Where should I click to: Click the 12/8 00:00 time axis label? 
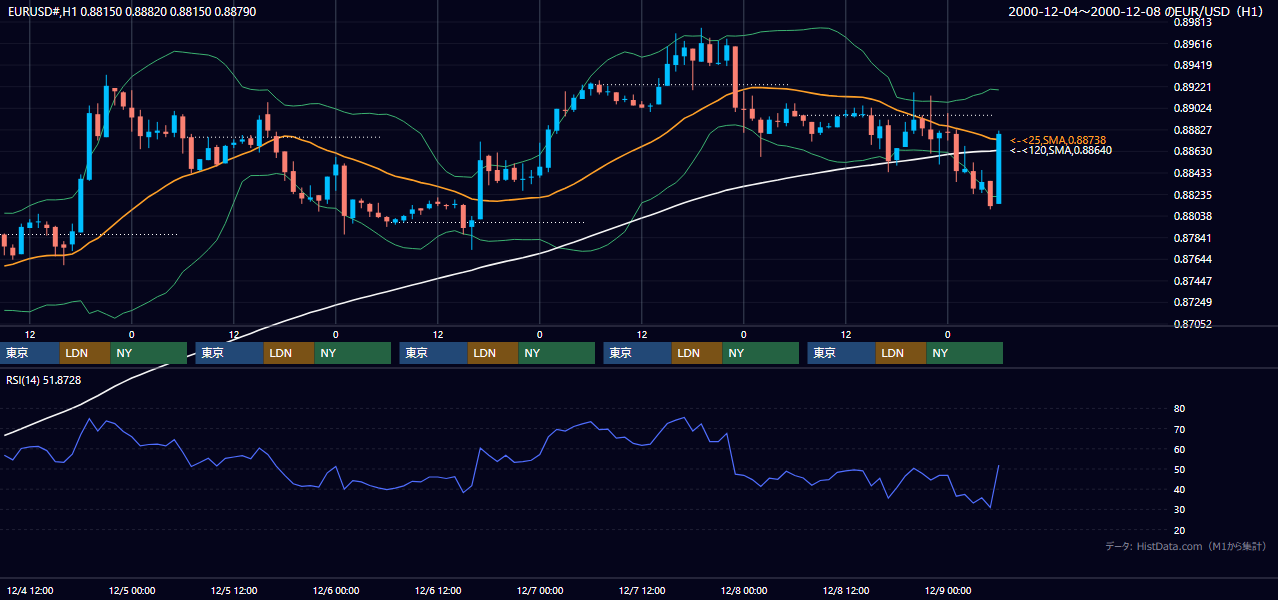tap(743, 590)
